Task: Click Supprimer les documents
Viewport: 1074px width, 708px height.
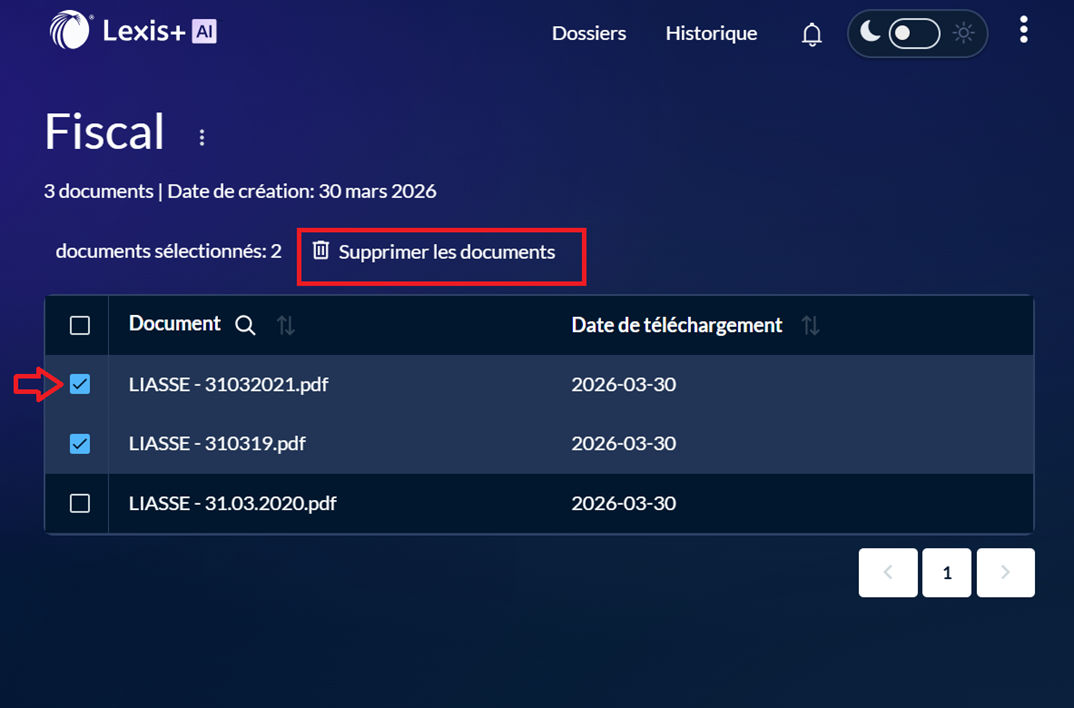Action: click(446, 252)
